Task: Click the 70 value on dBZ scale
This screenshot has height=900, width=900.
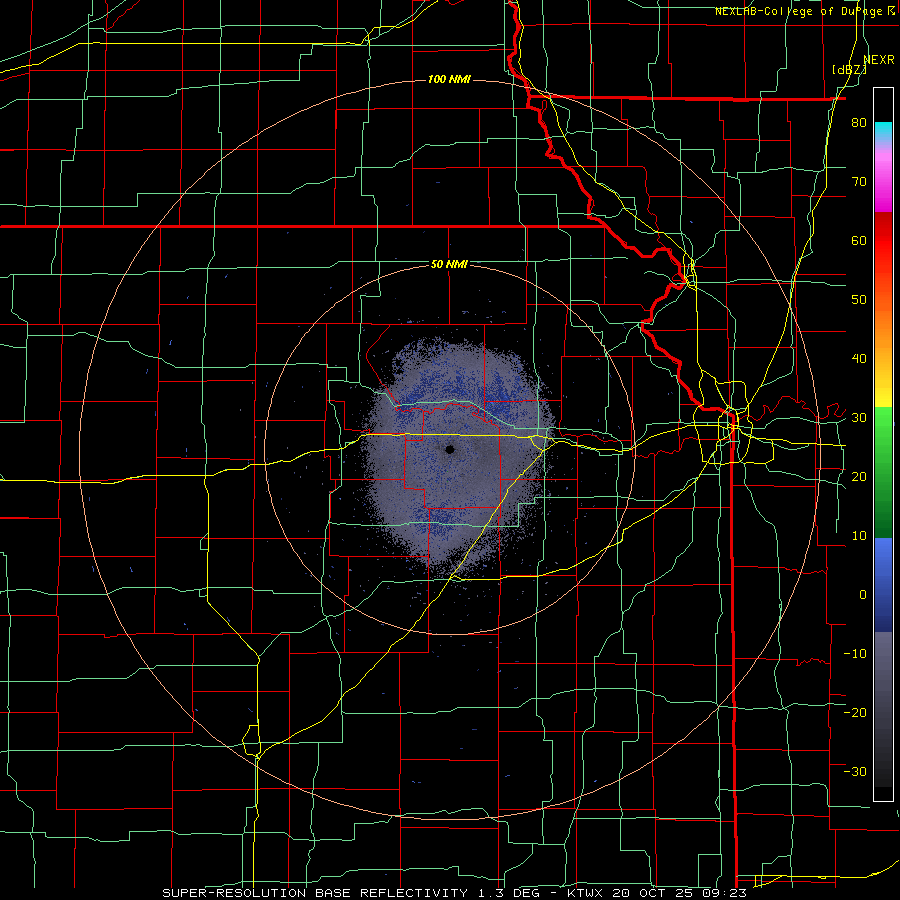Action: [x=859, y=182]
